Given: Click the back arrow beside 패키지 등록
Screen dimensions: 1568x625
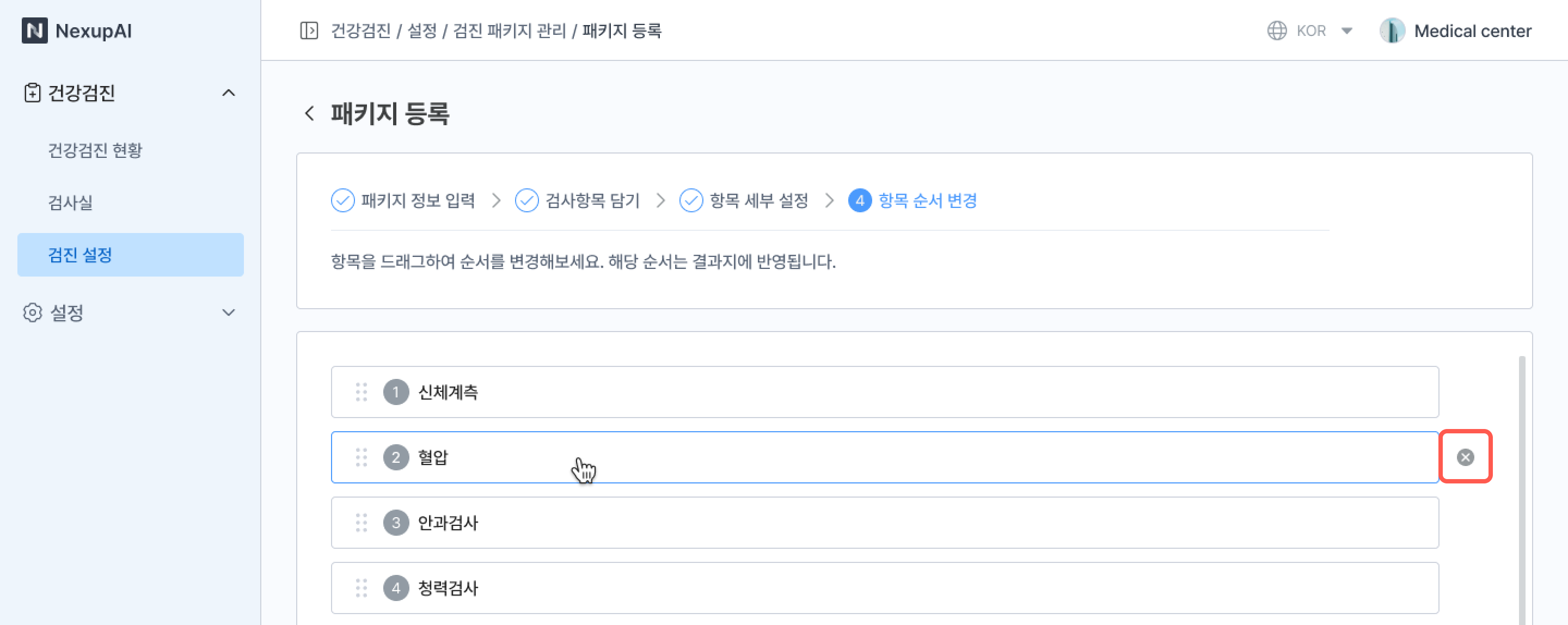Looking at the screenshot, I should pyautogui.click(x=310, y=113).
